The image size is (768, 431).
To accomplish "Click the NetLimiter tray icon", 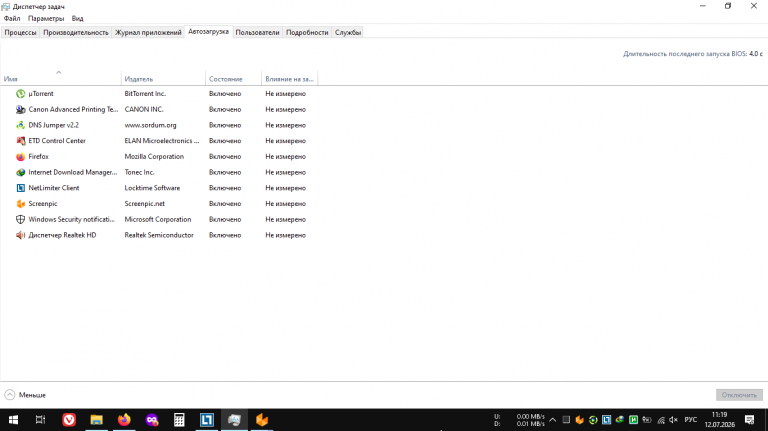I will click(x=606, y=420).
